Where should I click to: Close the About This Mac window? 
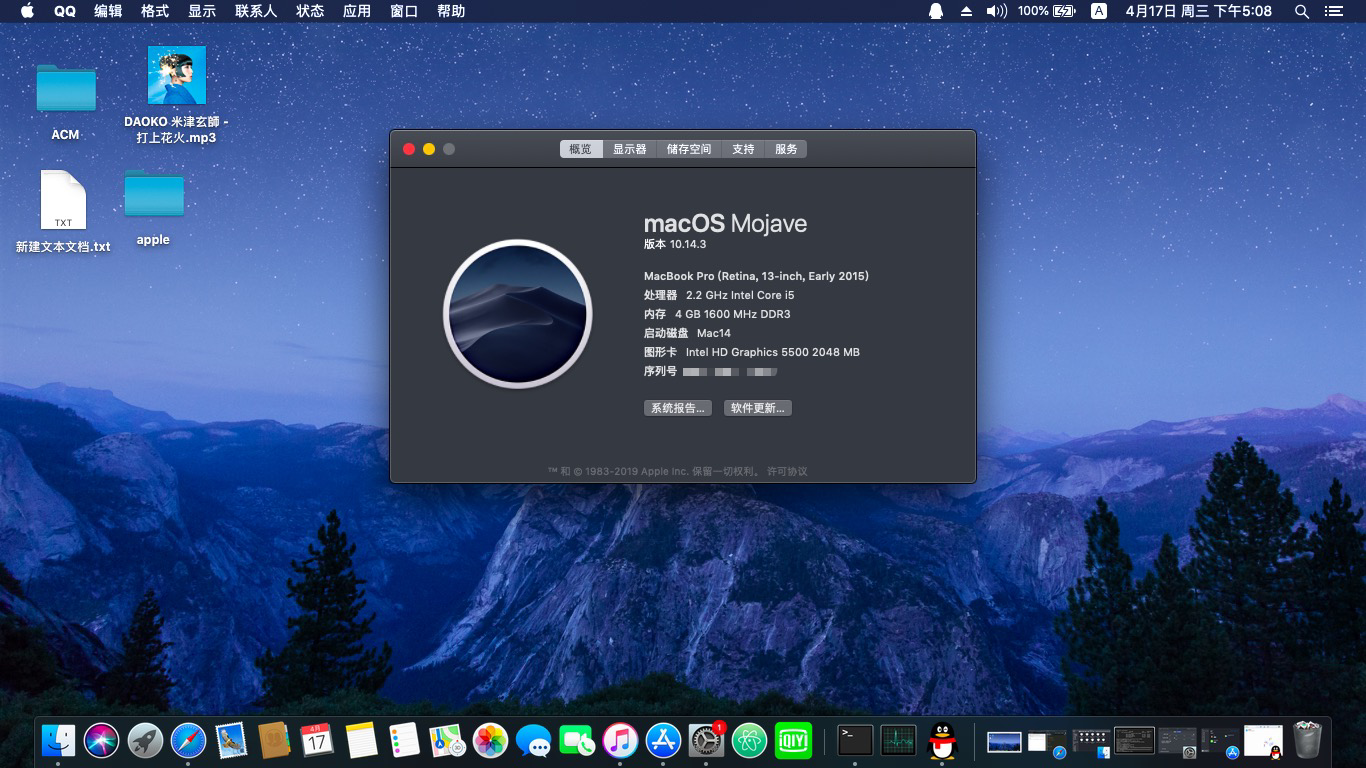pos(409,149)
